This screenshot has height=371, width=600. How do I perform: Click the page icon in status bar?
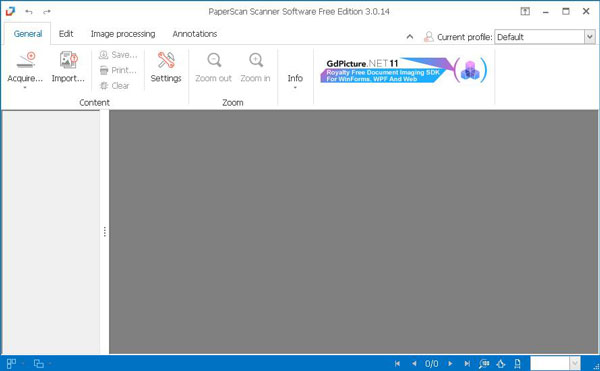point(517,364)
